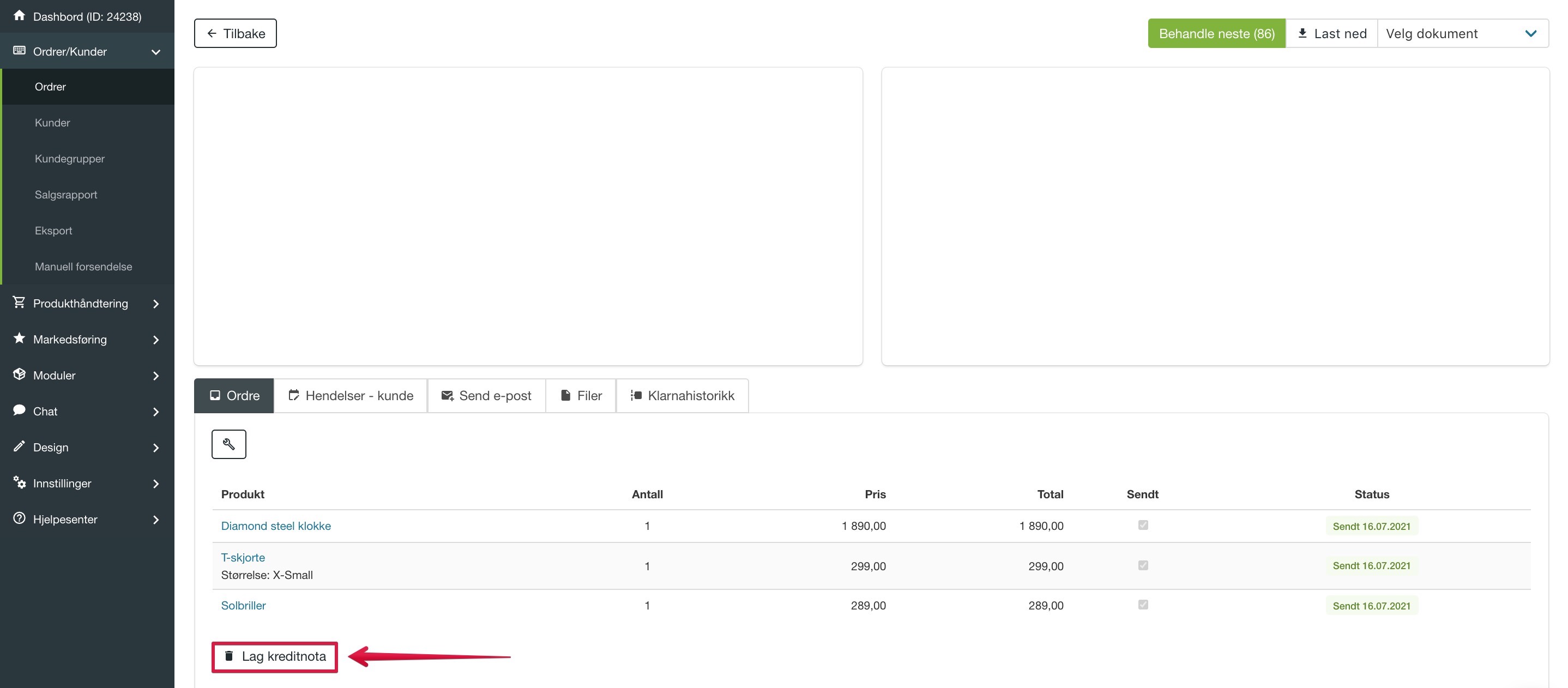Image resolution: width=1568 pixels, height=688 pixels.
Task: Click the Ordre tab inbox icon
Action: point(215,395)
